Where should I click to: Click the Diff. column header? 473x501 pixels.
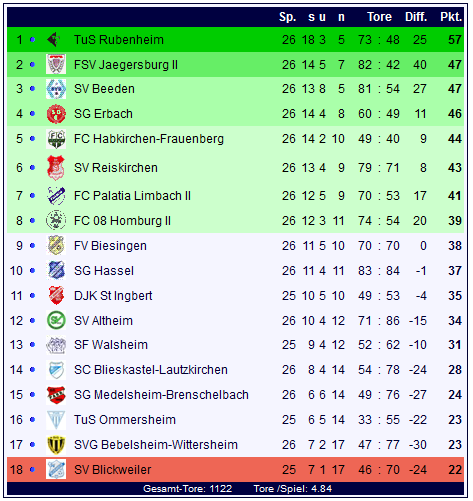416,17
